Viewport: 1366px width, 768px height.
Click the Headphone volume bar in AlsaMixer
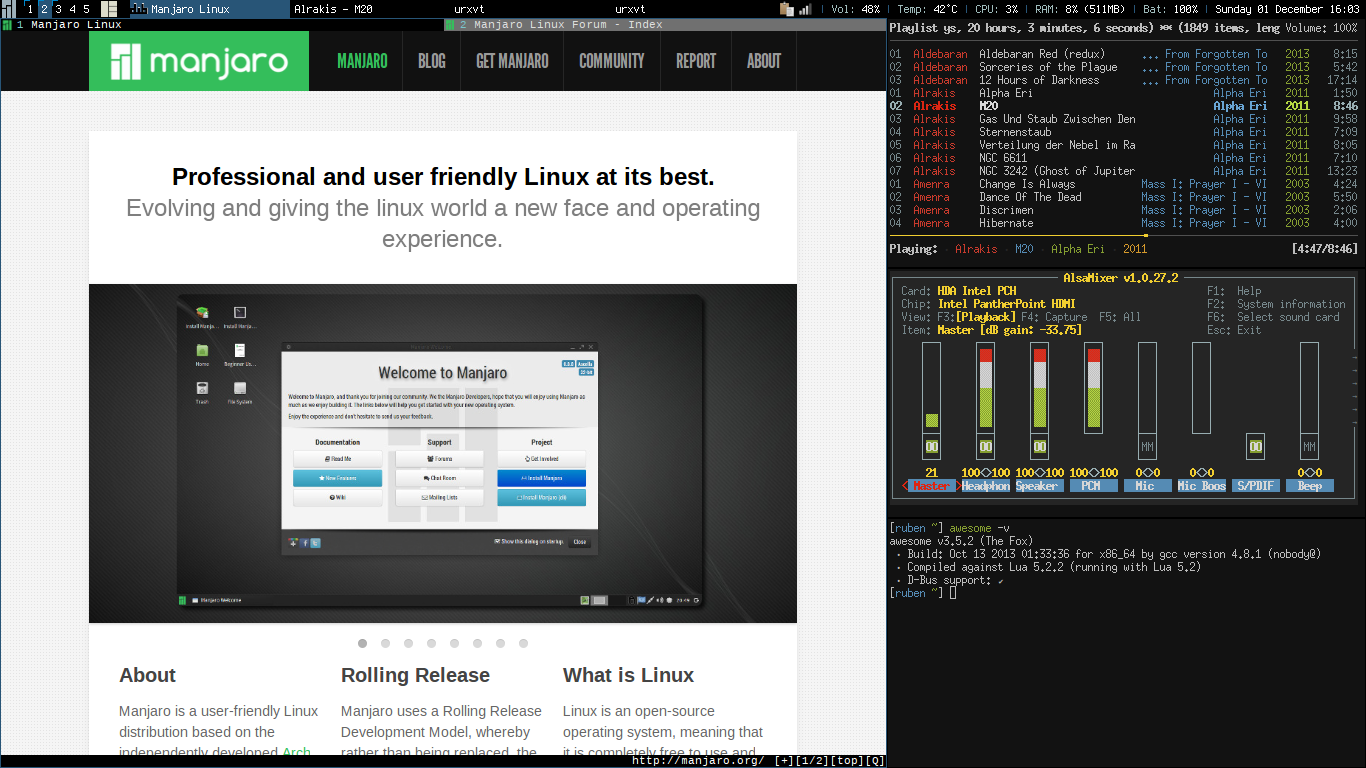coord(986,388)
